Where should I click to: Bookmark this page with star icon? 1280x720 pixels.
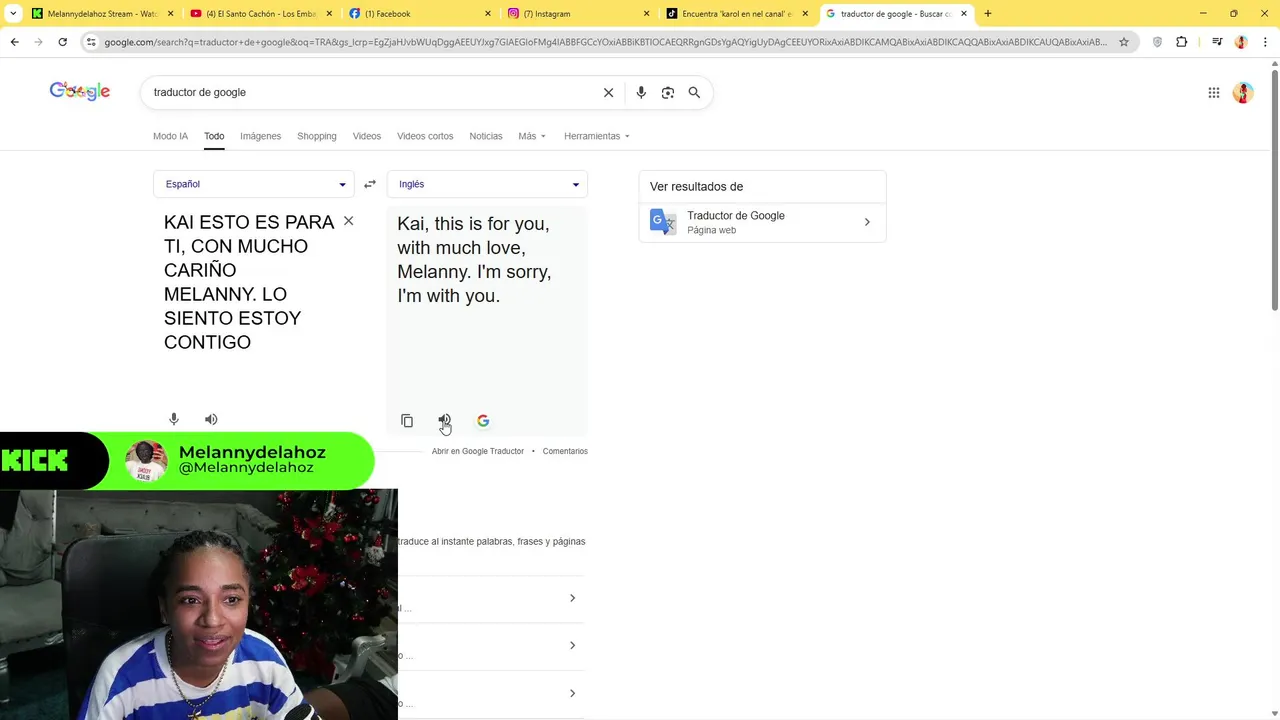[1124, 42]
